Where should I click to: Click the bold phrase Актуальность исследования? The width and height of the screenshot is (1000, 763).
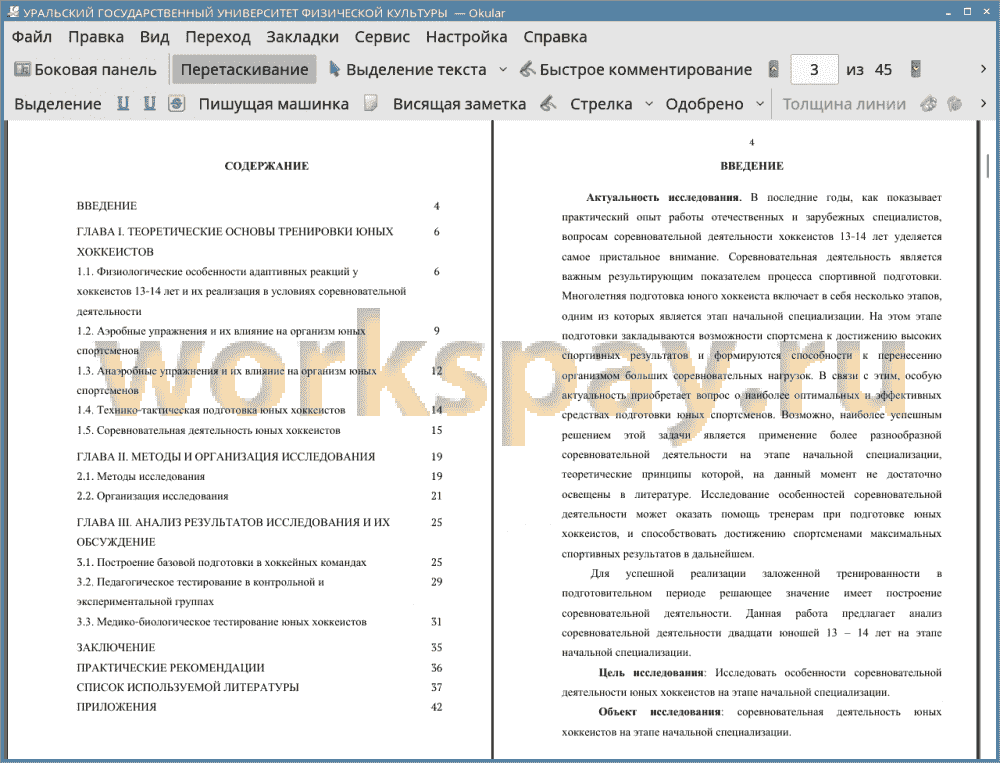click(664, 198)
